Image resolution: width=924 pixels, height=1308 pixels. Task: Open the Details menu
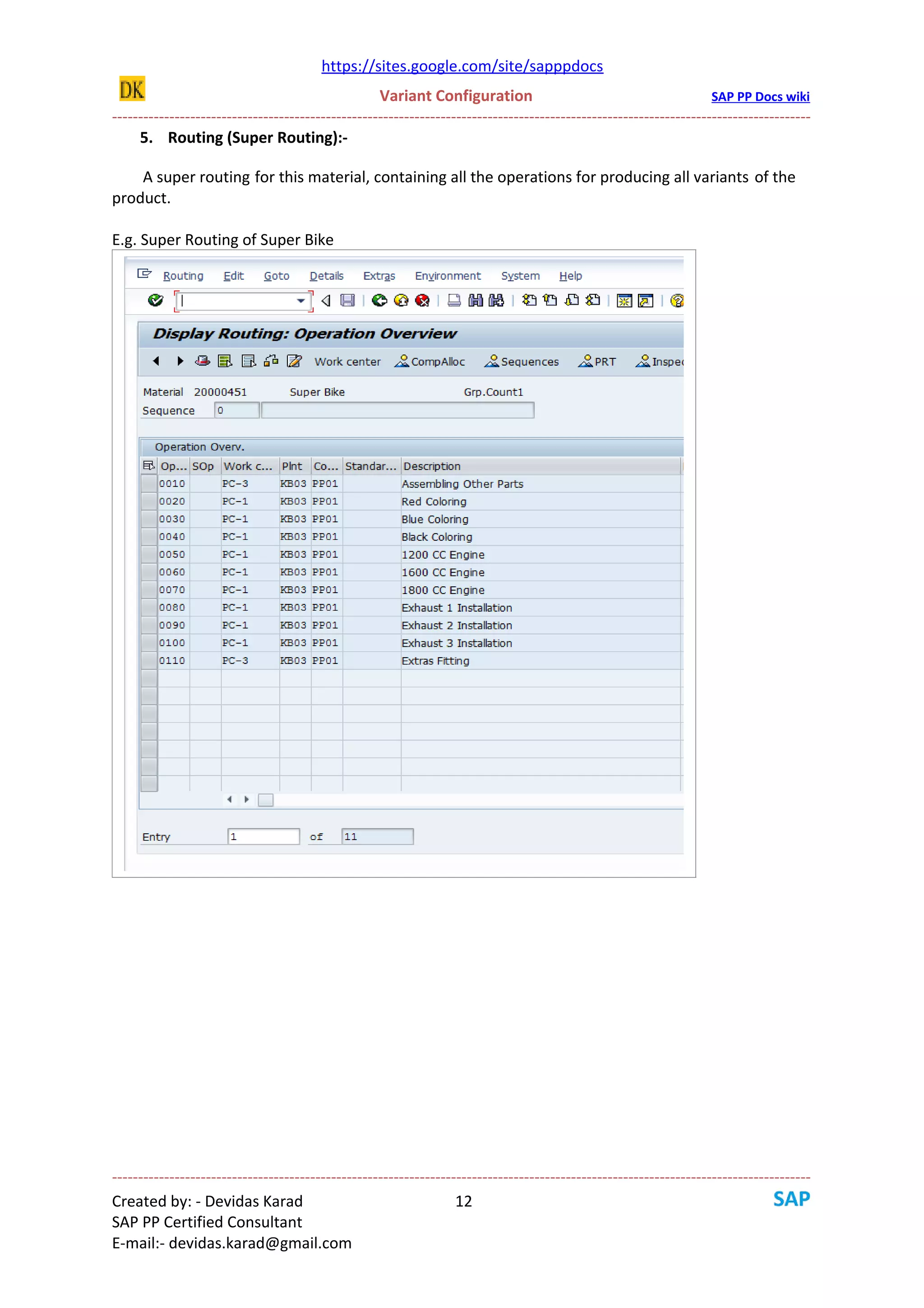[326, 276]
